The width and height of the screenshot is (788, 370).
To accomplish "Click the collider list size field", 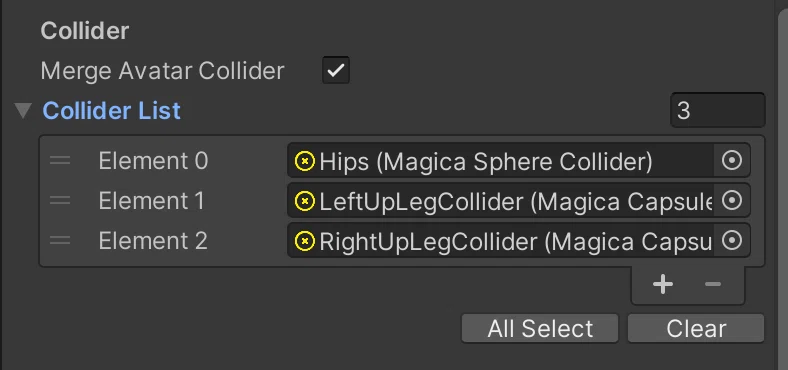I will click(718, 110).
